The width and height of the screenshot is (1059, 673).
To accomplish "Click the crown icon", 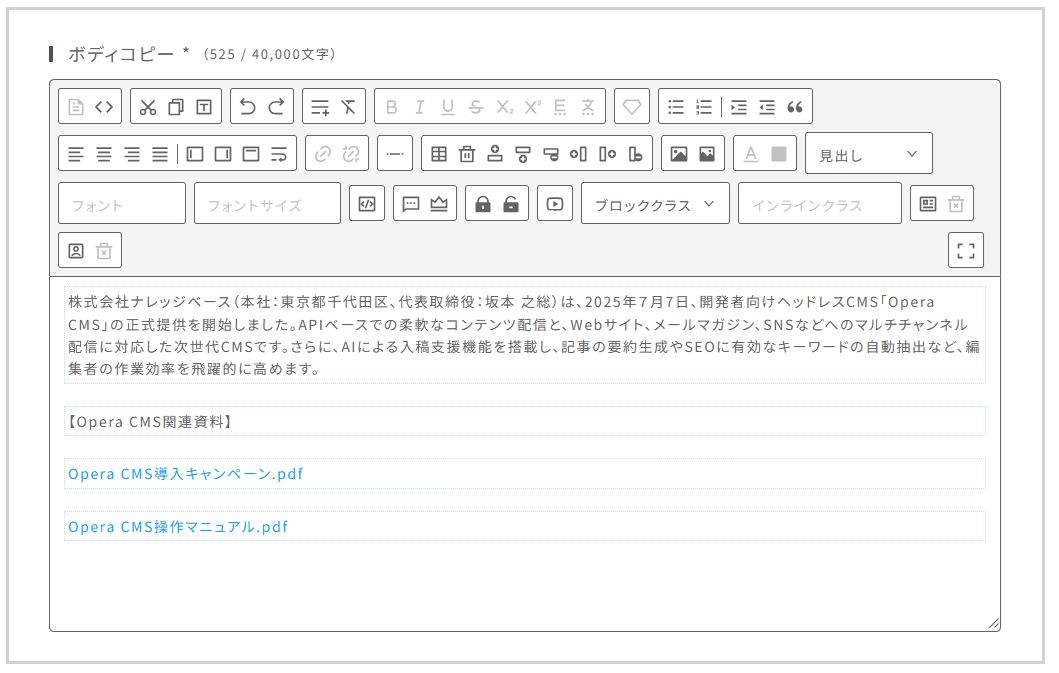I will 439,203.
